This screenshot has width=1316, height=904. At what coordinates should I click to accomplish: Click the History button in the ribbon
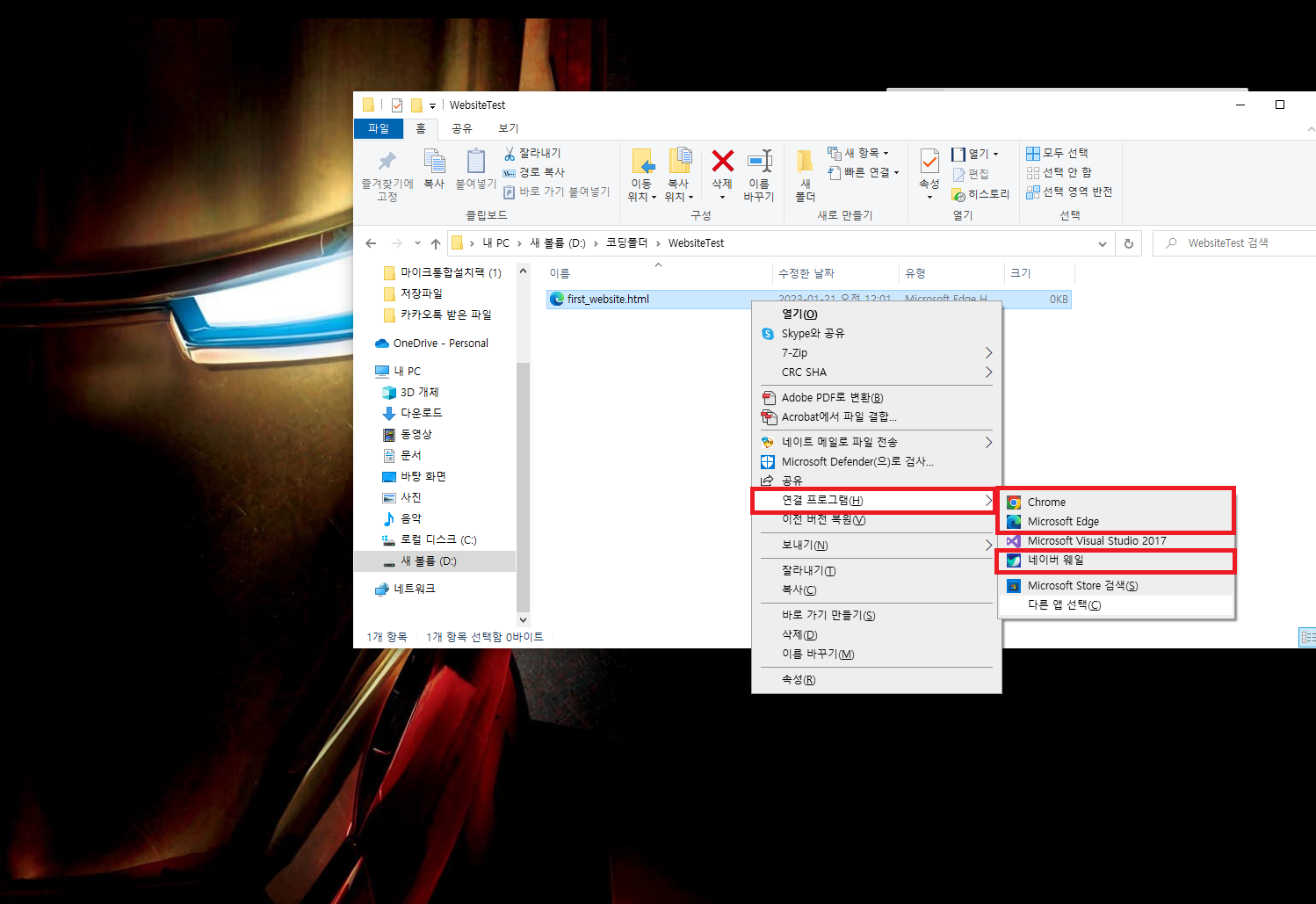[980, 194]
